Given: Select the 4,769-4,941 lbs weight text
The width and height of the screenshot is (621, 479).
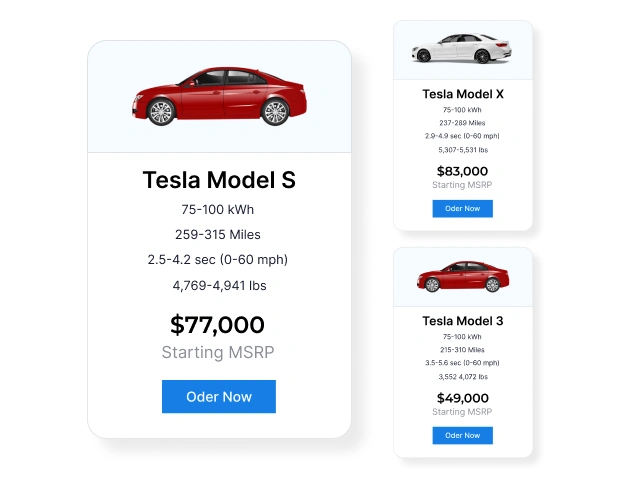Looking at the screenshot, I should tap(218, 286).
